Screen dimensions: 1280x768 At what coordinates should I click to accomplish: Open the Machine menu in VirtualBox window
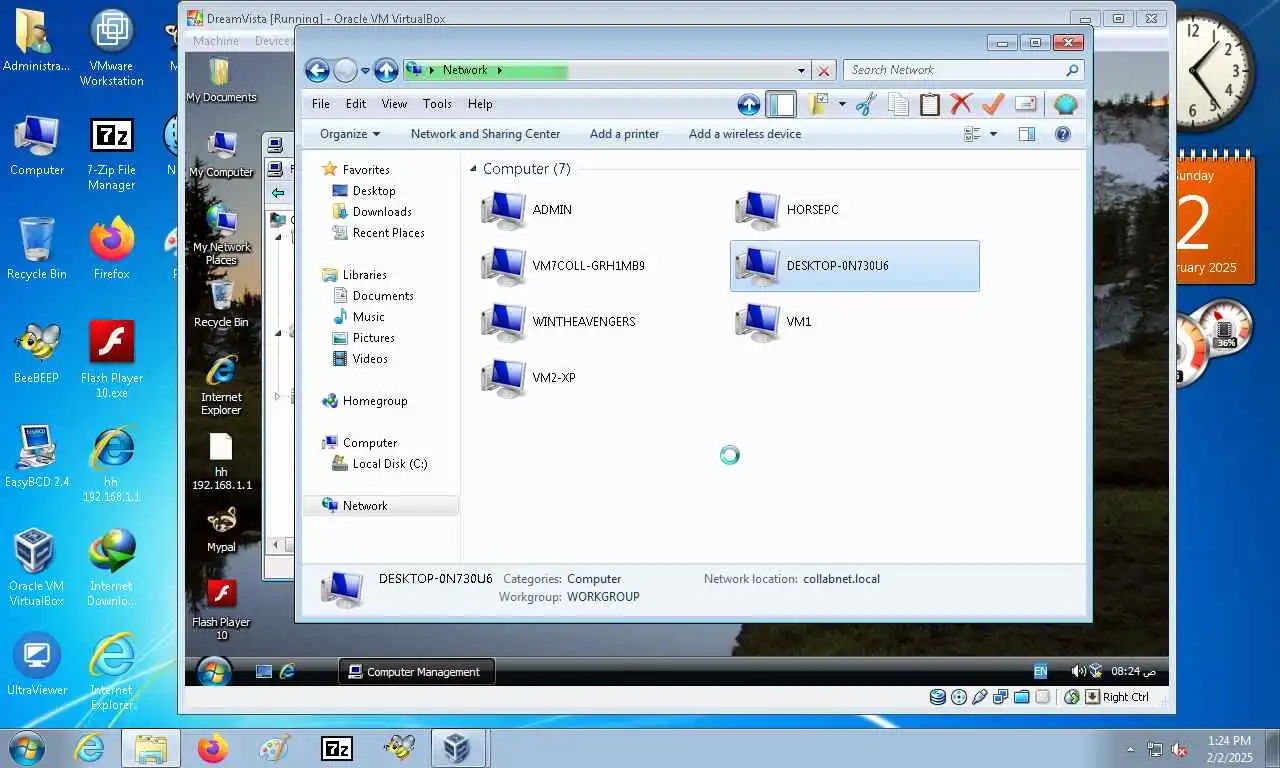click(216, 41)
